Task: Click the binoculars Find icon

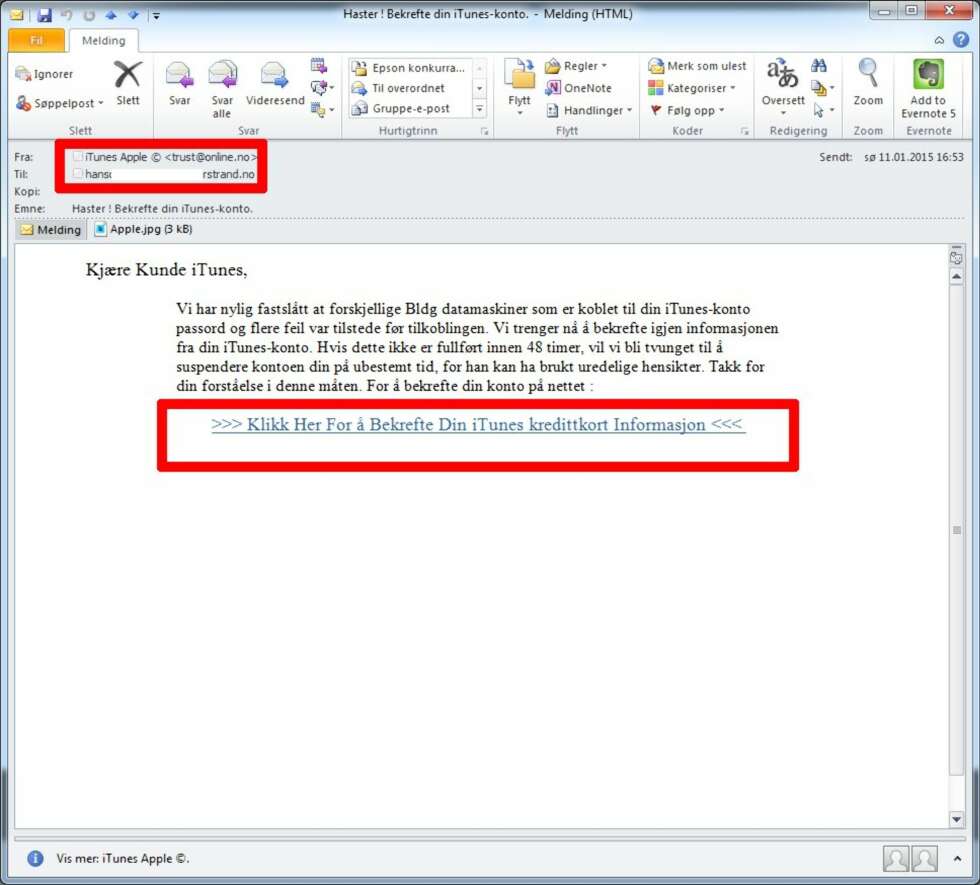Action: pos(819,66)
